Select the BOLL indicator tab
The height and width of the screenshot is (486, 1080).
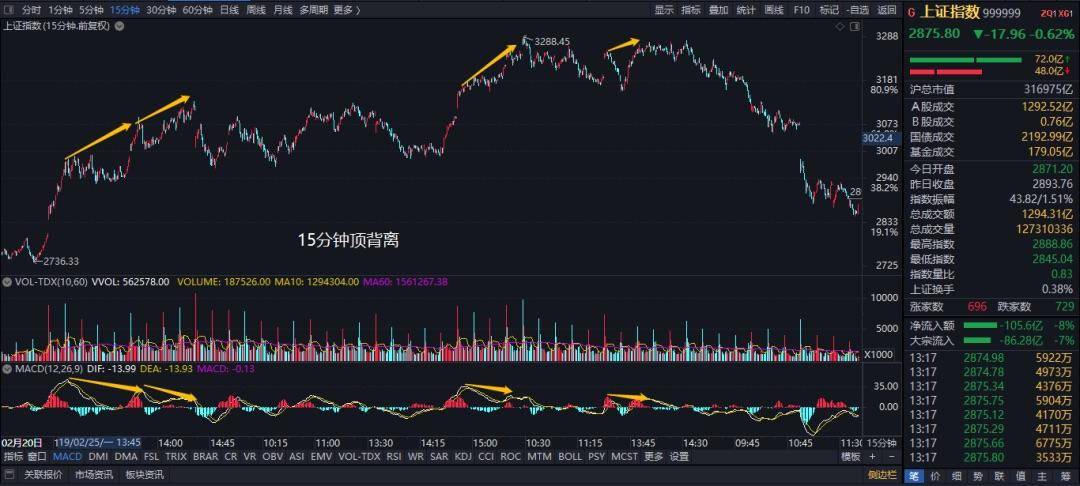point(570,456)
